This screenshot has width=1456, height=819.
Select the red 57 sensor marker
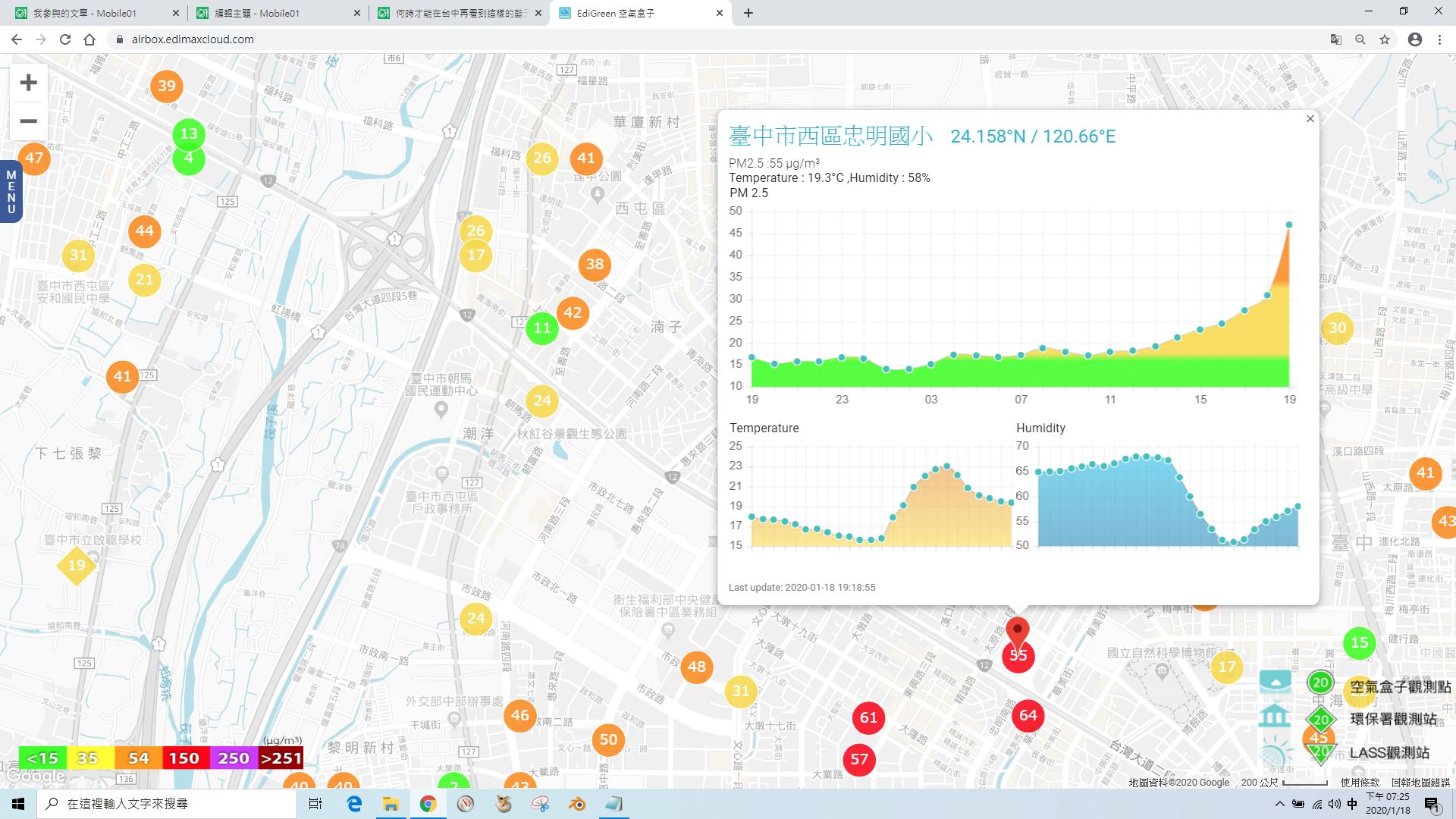[x=859, y=759]
